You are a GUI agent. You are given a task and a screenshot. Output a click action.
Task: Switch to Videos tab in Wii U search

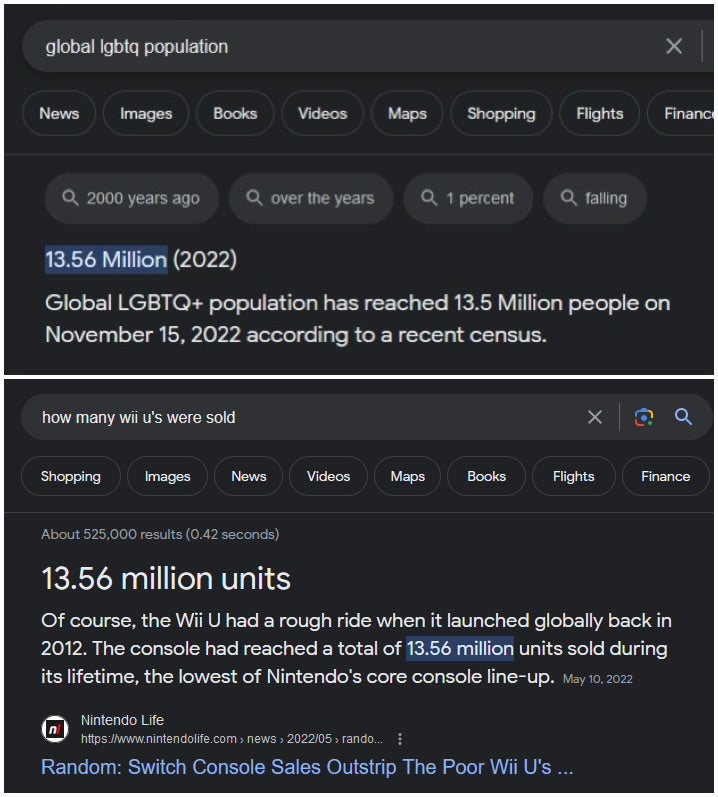(x=328, y=476)
